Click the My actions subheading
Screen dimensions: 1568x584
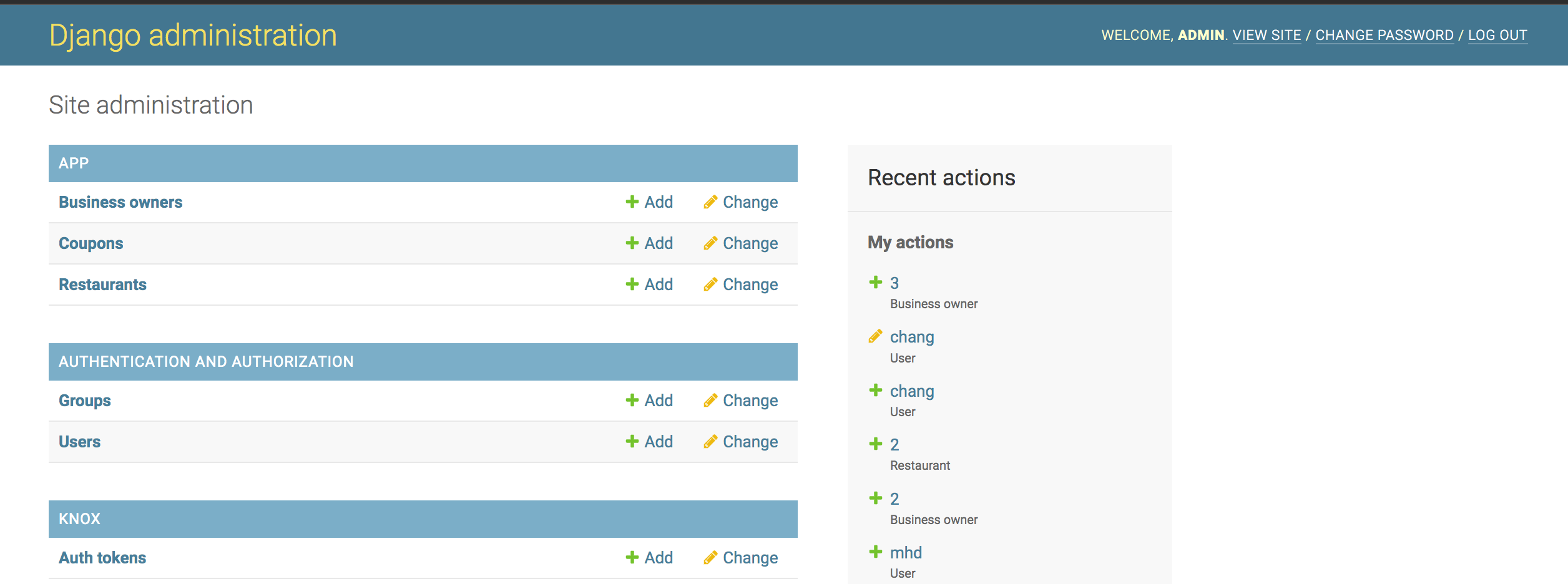pyautogui.click(x=910, y=243)
